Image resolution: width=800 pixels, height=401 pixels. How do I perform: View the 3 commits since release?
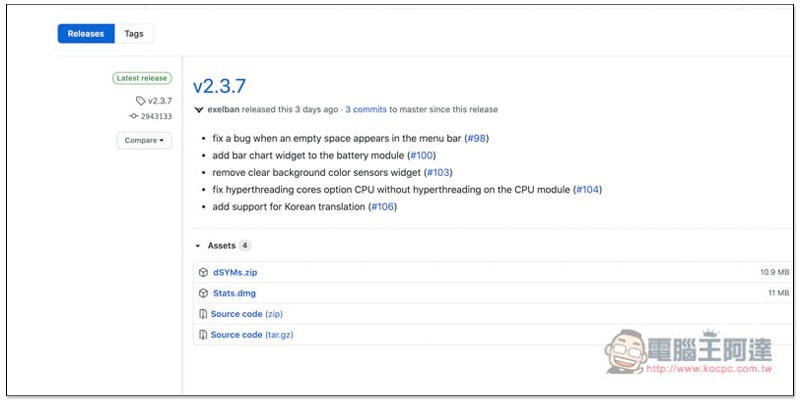(365, 110)
